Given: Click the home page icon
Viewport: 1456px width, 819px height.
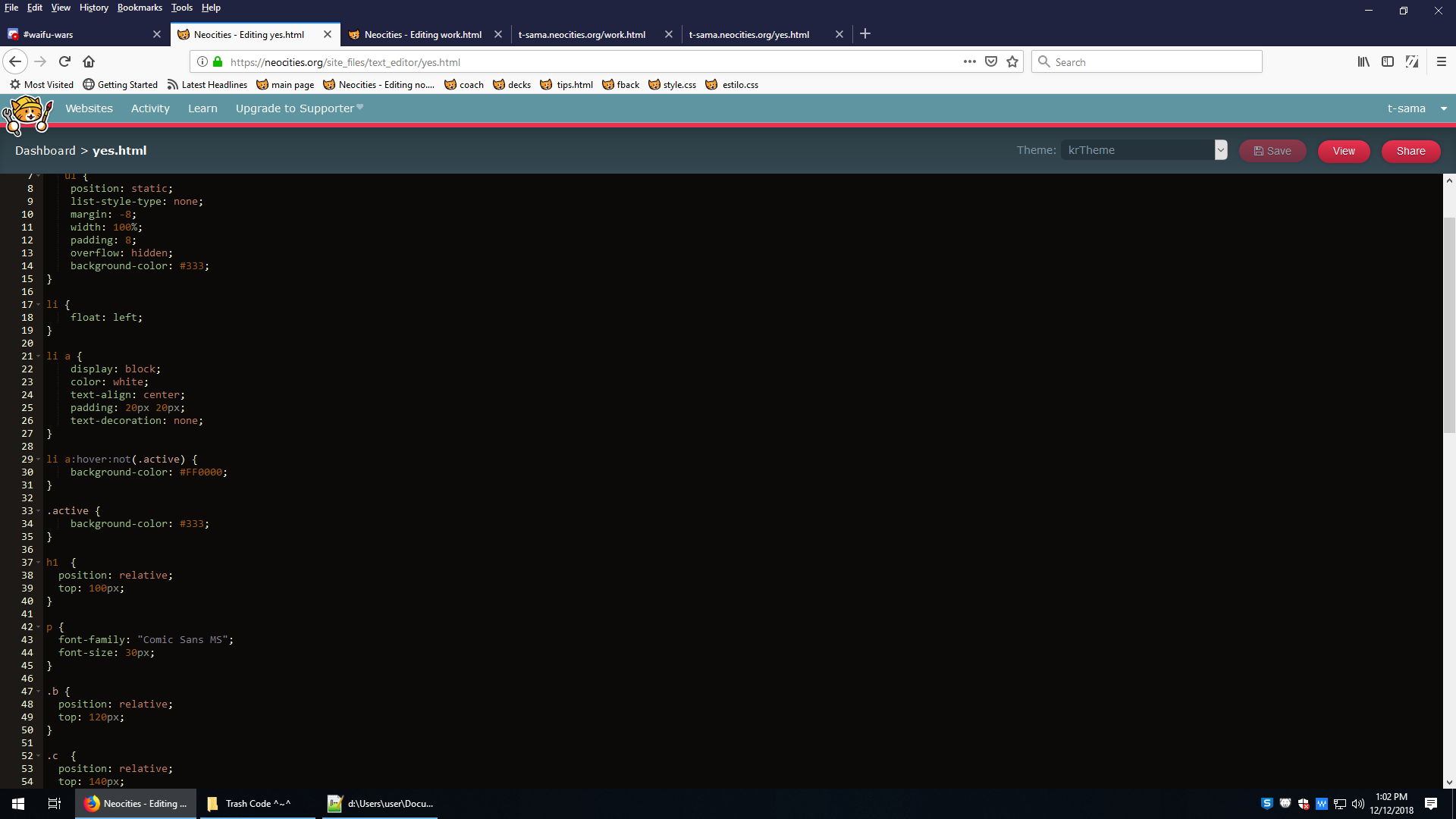Looking at the screenshot, I should coord(89,61).
